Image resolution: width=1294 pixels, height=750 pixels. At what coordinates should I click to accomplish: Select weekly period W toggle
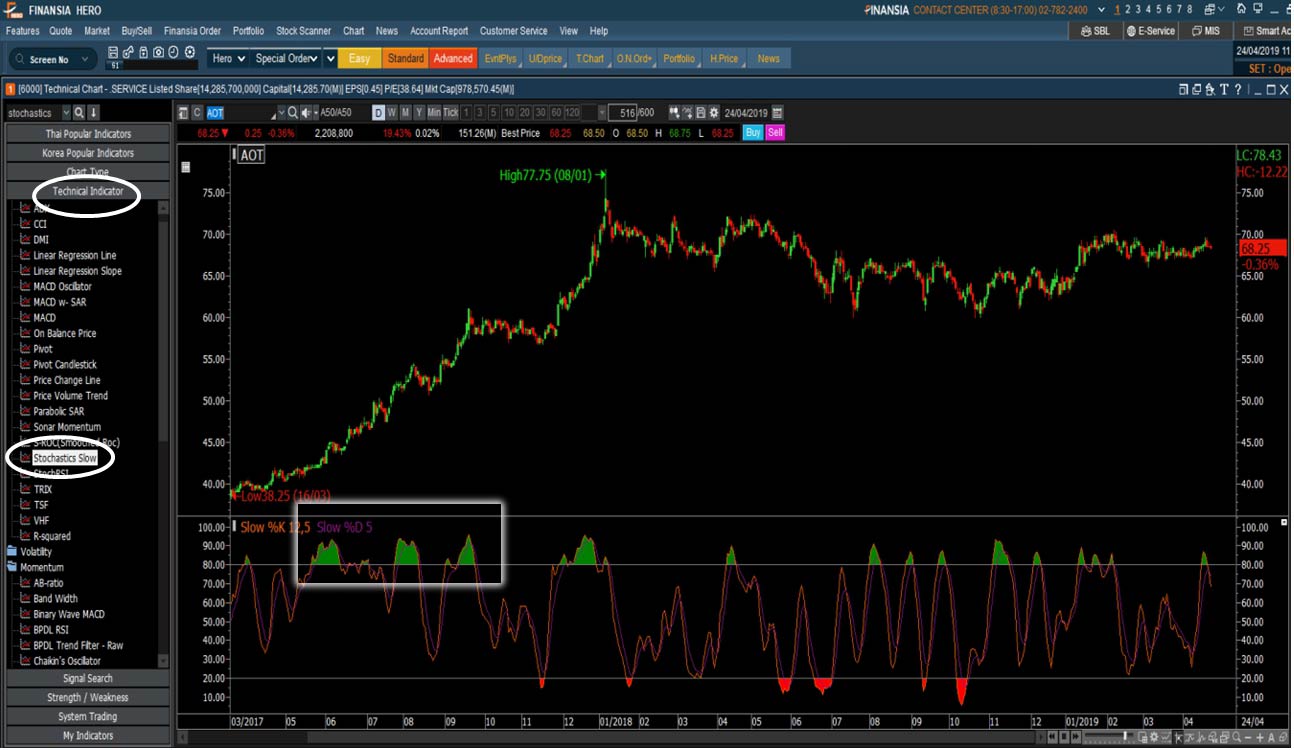pos(392,113)
